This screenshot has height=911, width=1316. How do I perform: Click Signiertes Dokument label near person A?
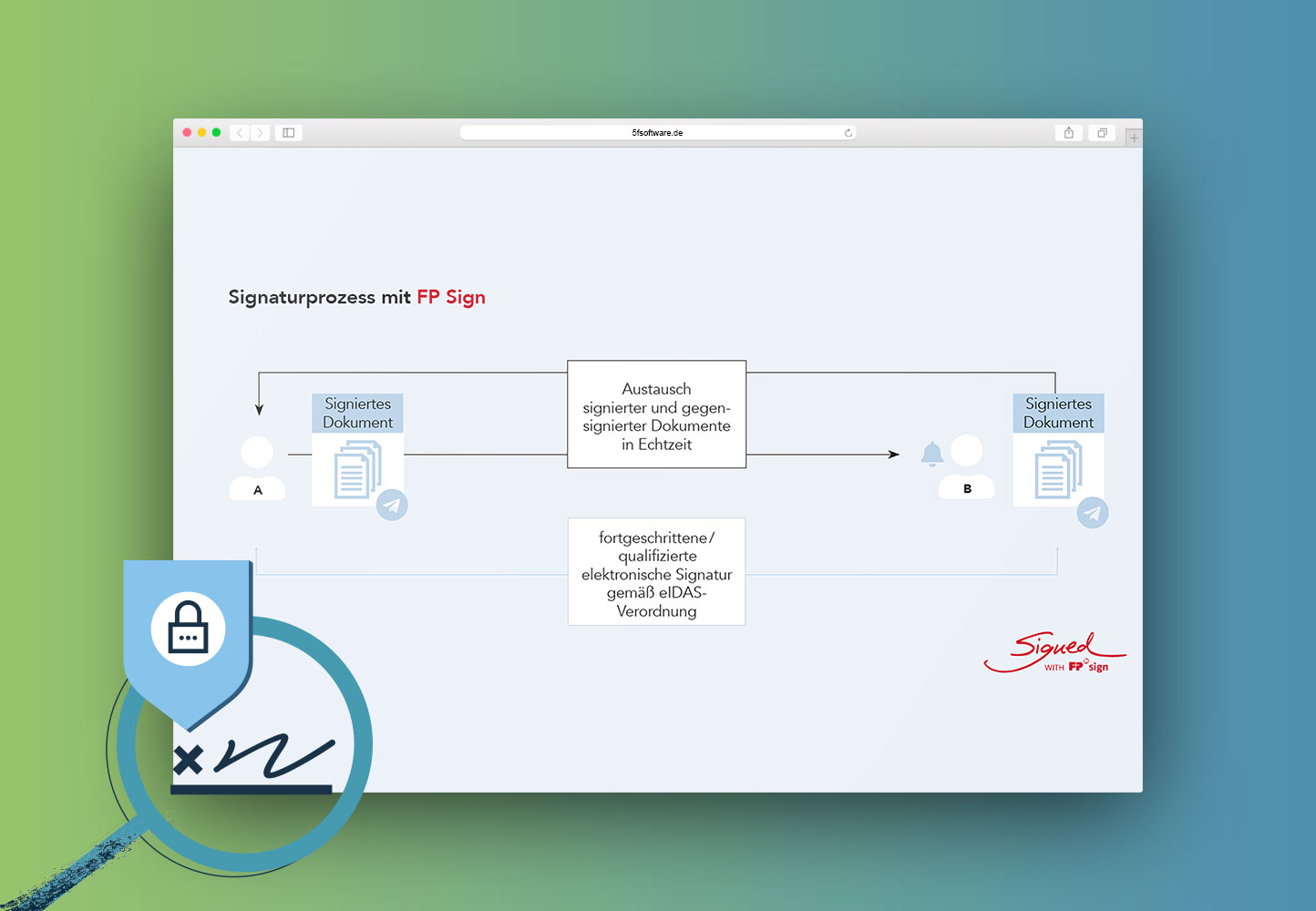[x=358, y=413]
